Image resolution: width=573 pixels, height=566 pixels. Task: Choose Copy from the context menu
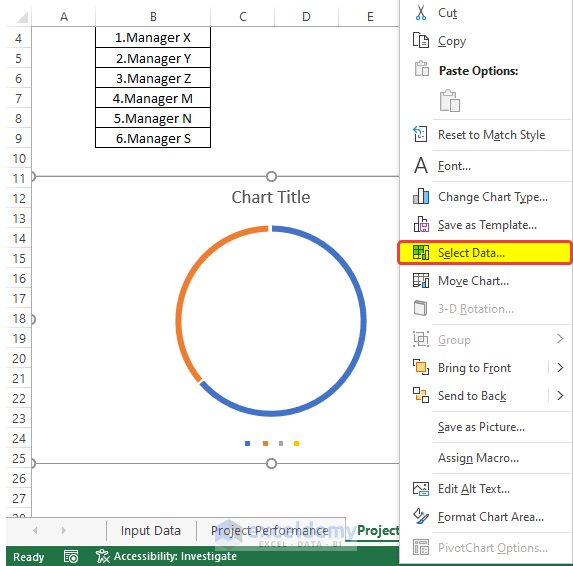coord(452,41)
